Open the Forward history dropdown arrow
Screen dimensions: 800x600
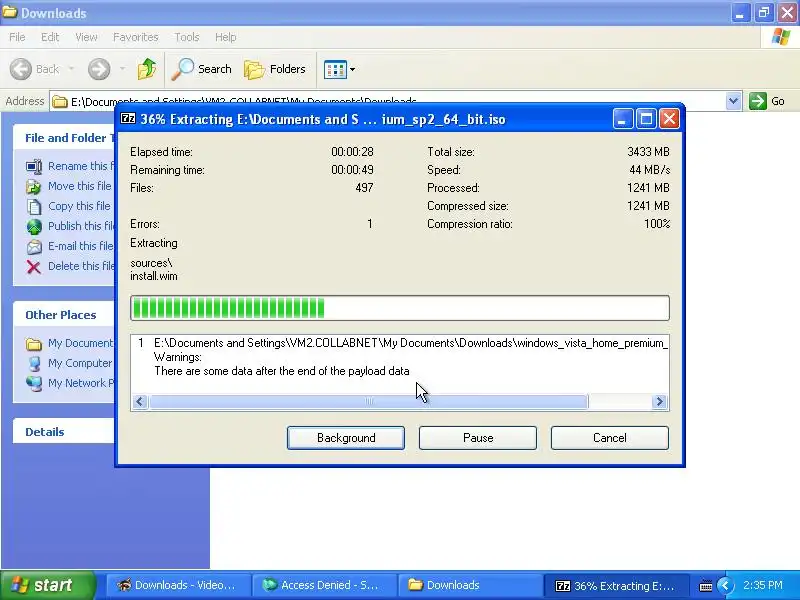point(122,69)
